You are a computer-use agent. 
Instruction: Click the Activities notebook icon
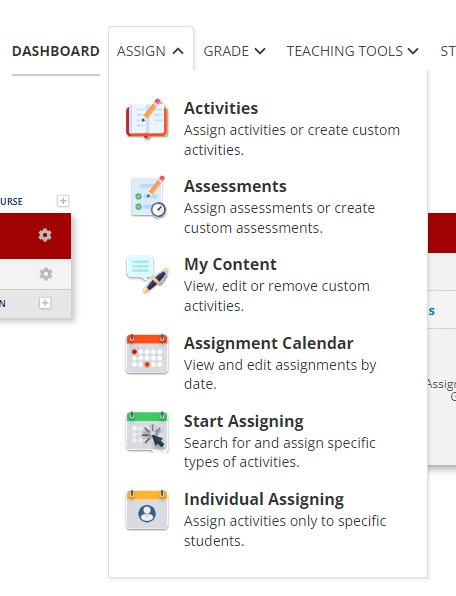click(x=147, y=119)
